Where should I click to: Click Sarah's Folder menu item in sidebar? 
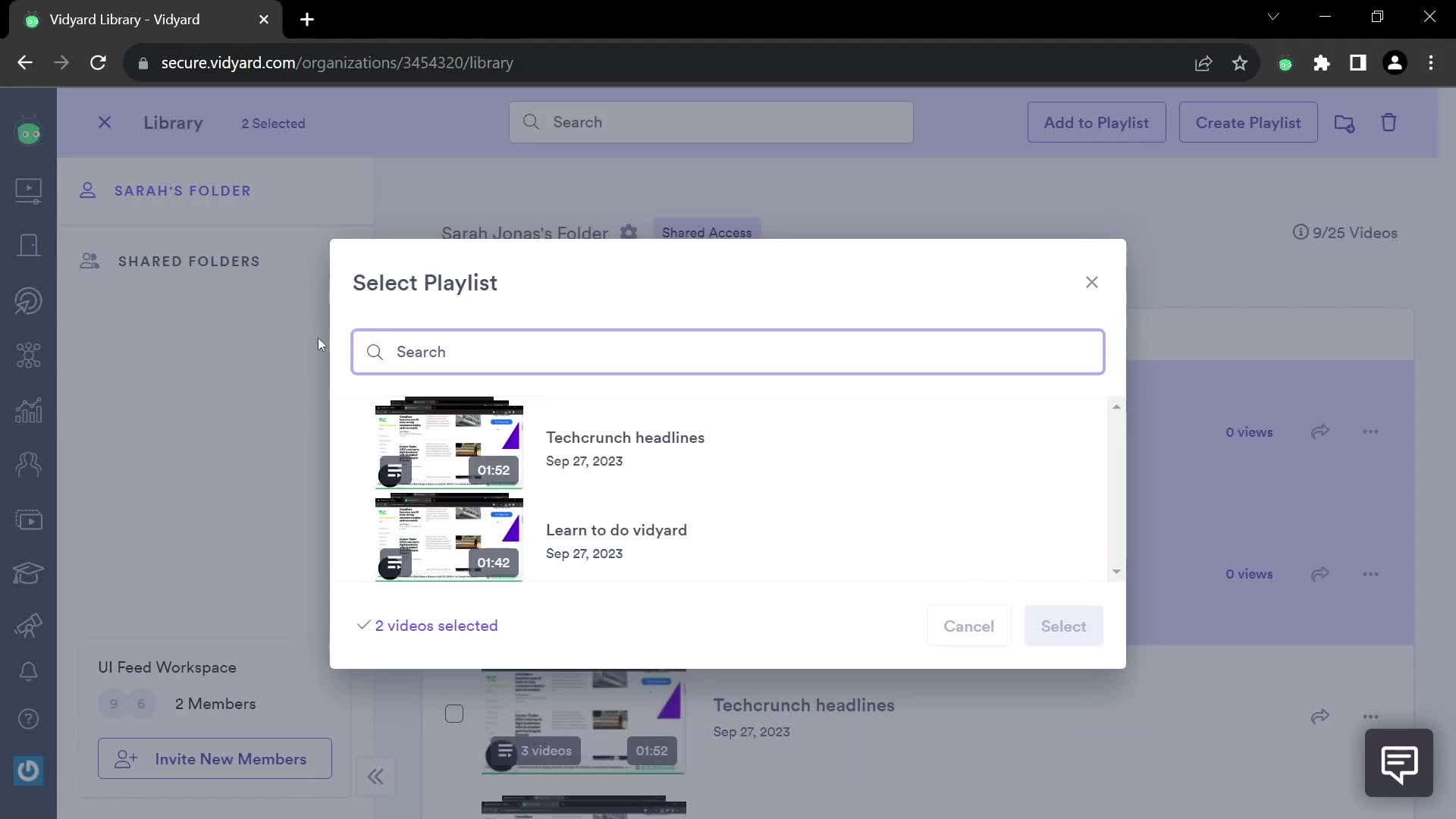[x=183, y=191]
